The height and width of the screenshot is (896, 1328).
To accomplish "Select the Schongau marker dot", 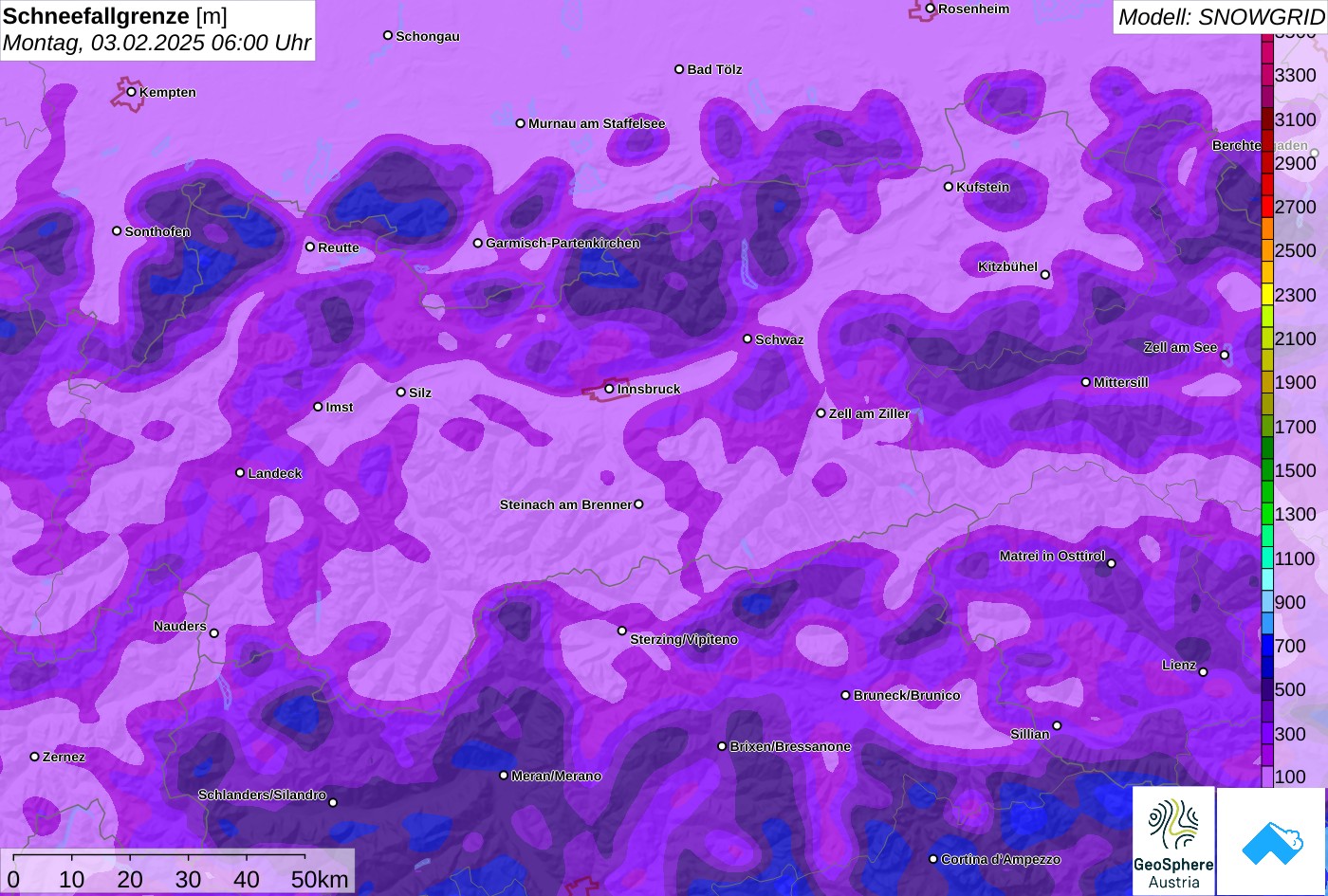I will [x=388, y=35].
